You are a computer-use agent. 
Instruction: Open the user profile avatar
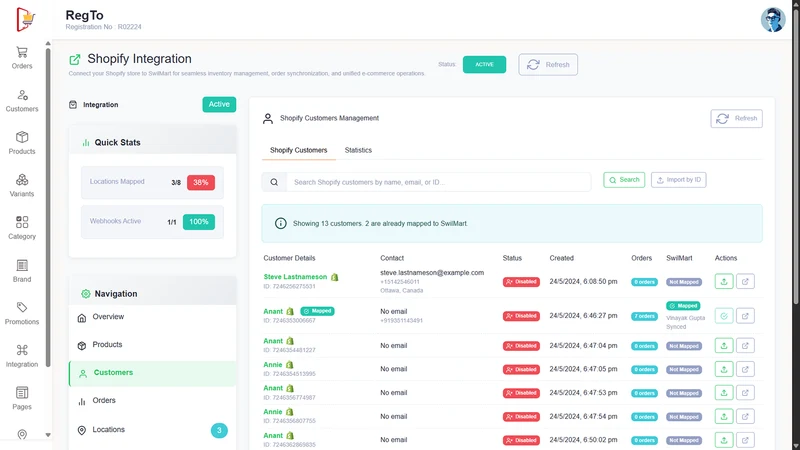point(773,20)
